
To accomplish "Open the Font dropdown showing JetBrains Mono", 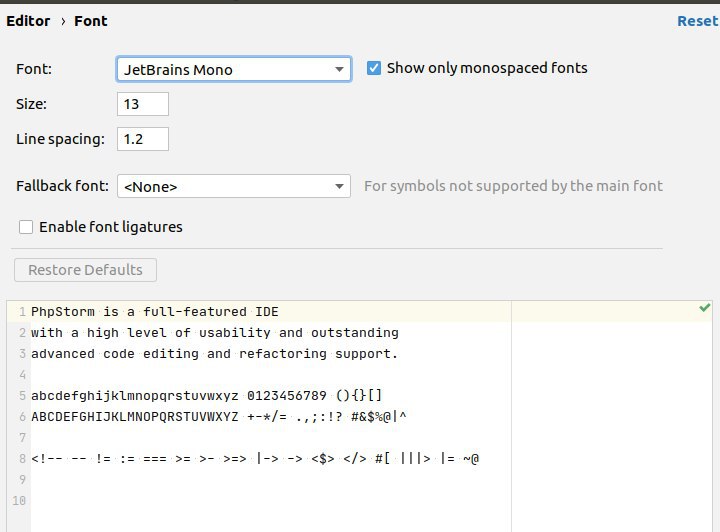I will click(234, 69).
